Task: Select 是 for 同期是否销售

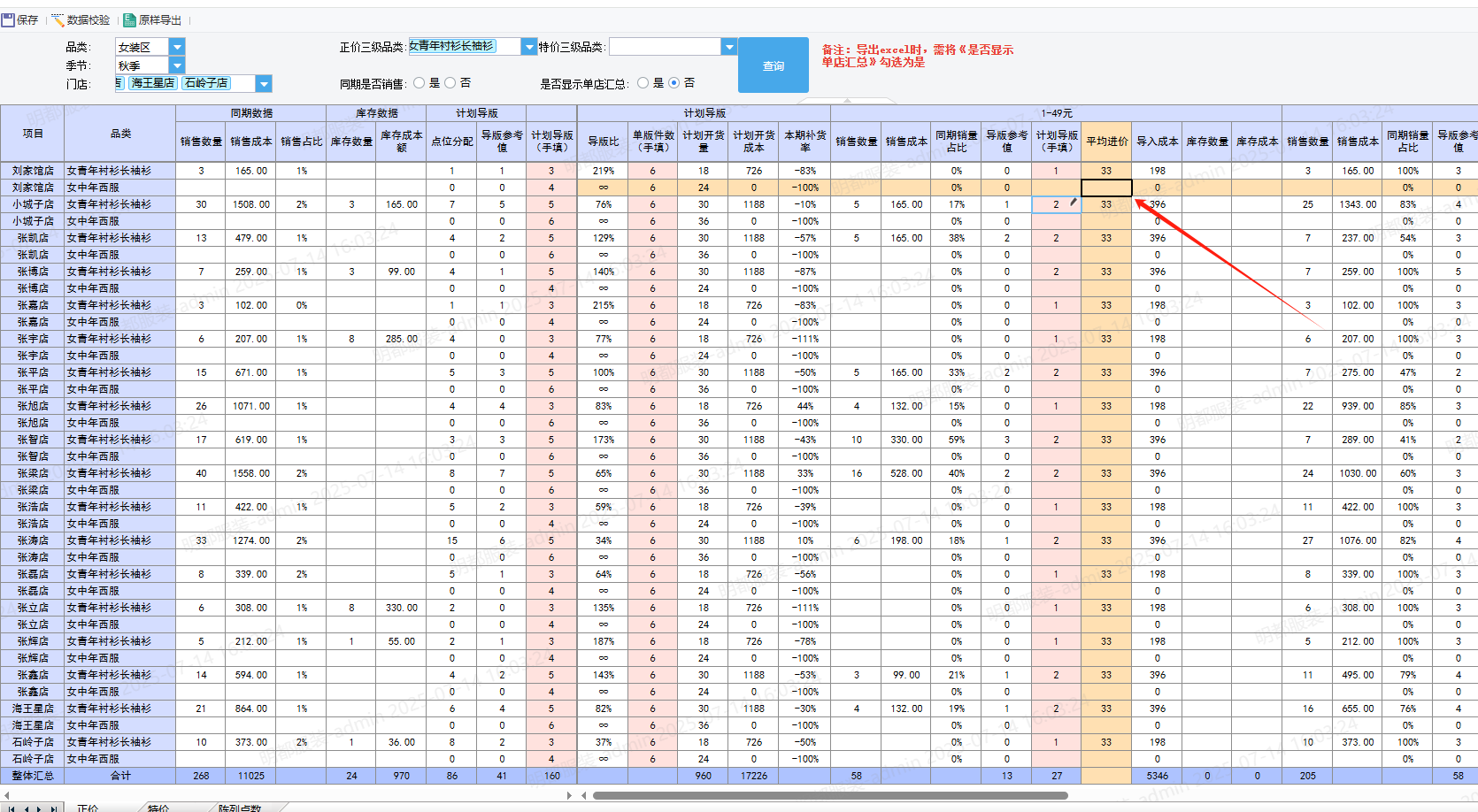Action: click(420, 83)
